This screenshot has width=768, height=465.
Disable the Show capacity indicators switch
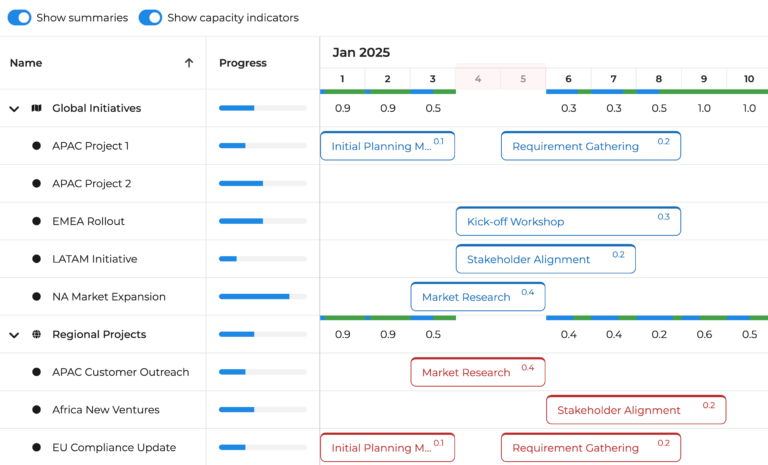click(150, 18)
